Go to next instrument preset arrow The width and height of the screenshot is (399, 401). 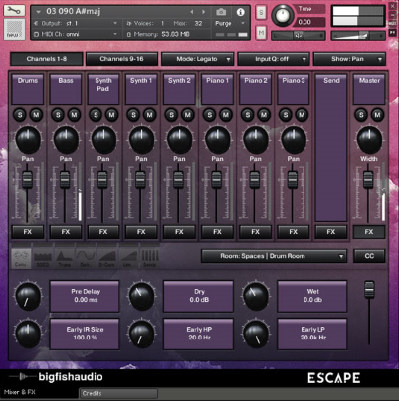[203, 12]
